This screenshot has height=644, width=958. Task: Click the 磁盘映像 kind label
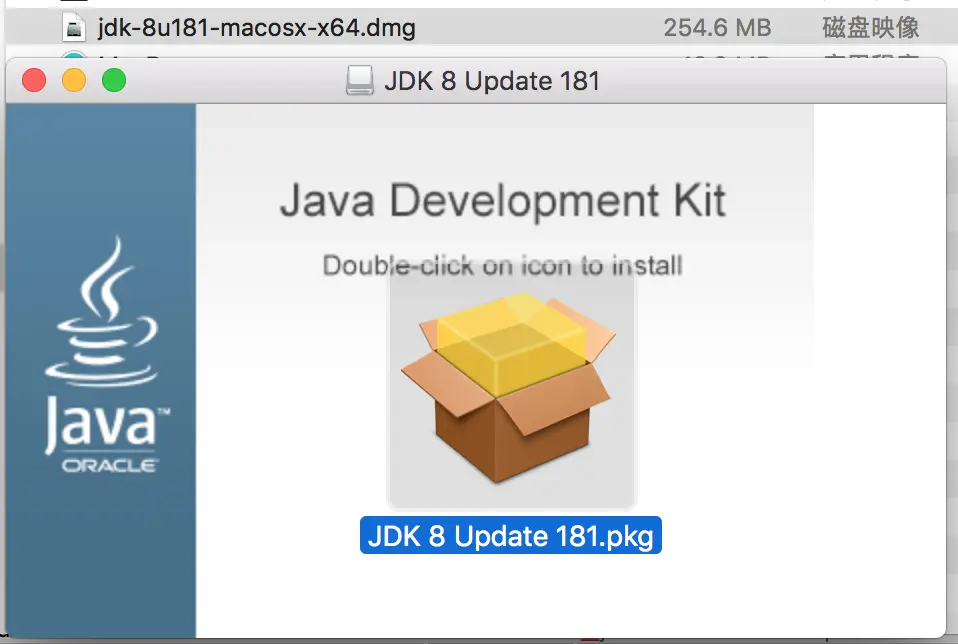pyautogui.click(x=871, y=27)
